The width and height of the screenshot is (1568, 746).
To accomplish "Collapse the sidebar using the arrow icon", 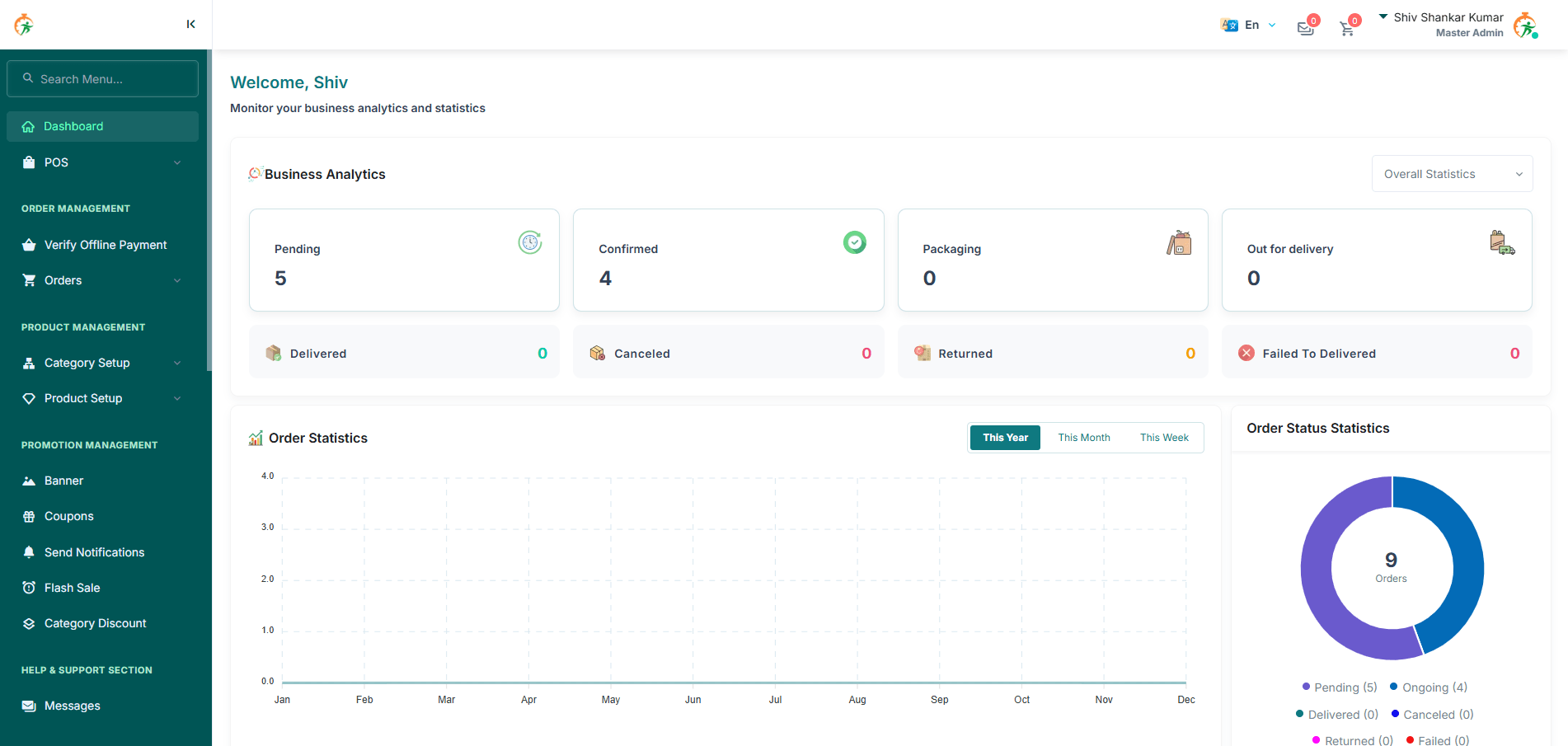I will (x=190, y=24).
